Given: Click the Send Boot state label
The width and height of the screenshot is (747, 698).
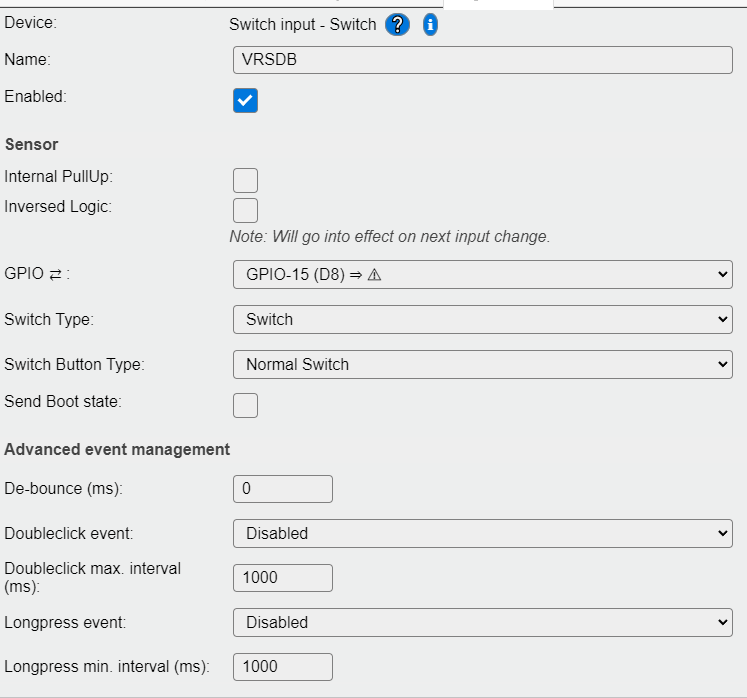Looking at the screenshot, I should (63, 401).
